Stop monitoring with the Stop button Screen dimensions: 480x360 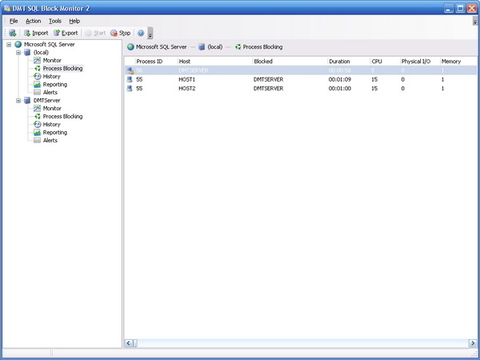coord(120,33)
